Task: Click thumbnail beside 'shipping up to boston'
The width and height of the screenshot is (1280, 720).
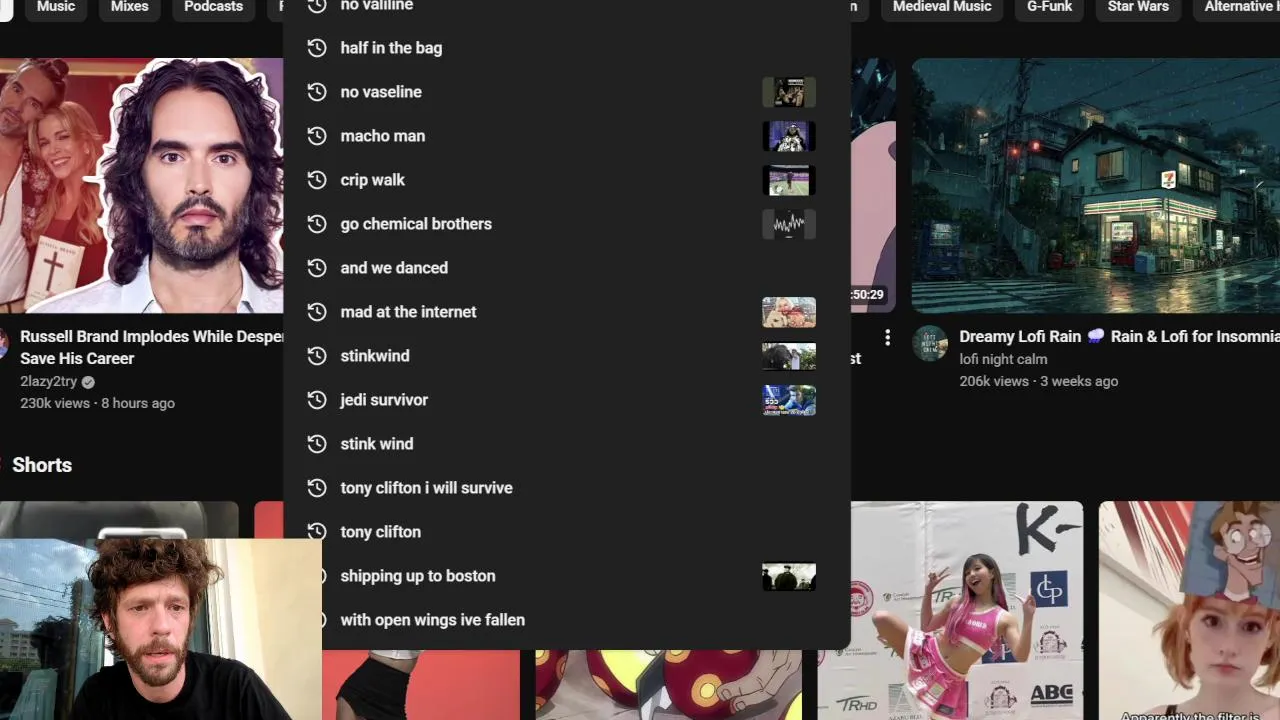Action: coord(789,576)
